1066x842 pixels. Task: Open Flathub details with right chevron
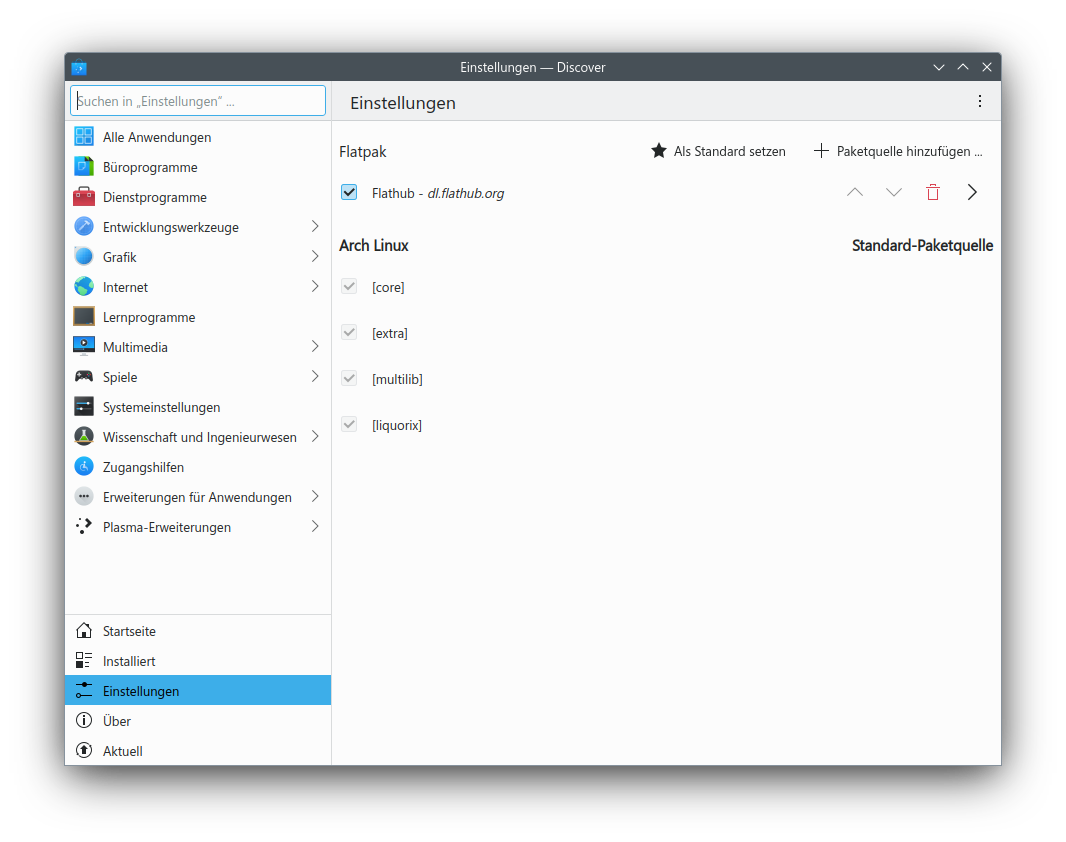pos(972,192)
